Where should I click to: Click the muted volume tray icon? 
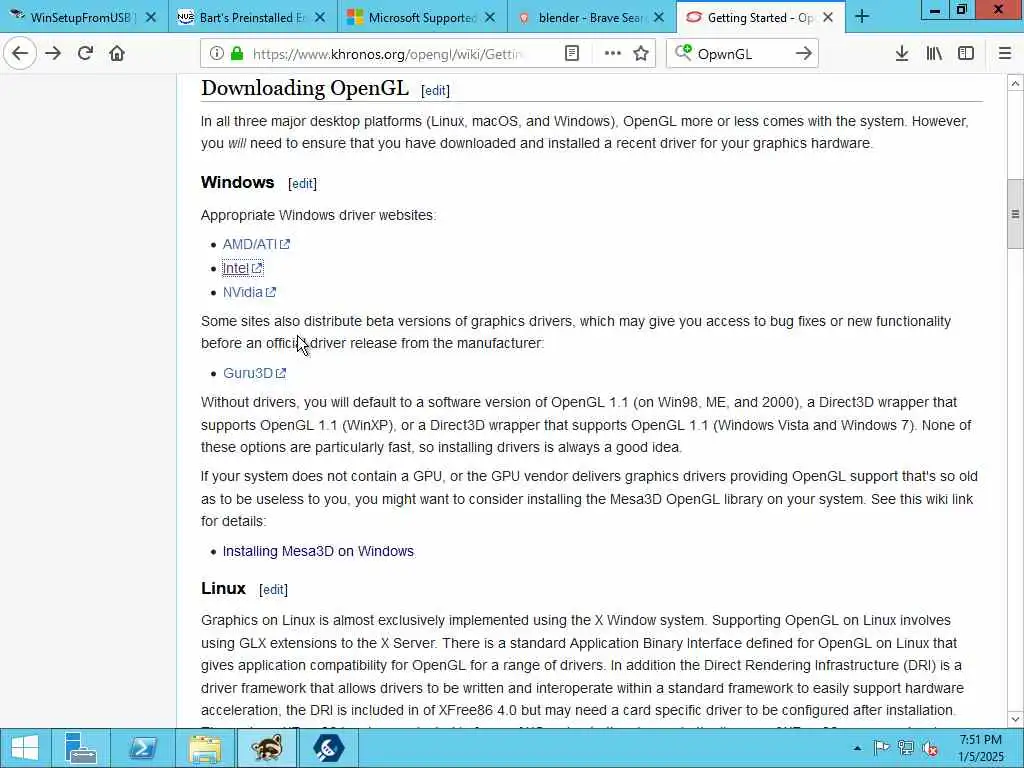point(930,748)
